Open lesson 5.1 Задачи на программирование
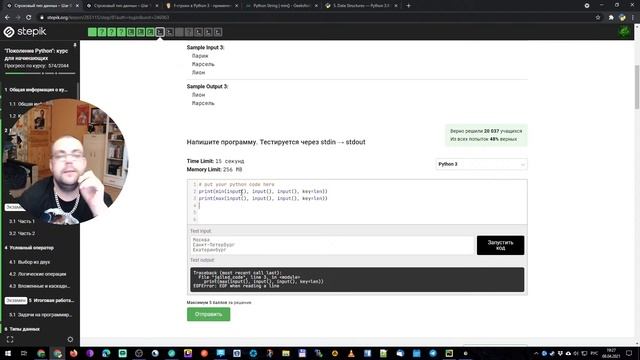The width and height of the screenshot is (640, 360). pyautogui.click(x=40, y=315)
